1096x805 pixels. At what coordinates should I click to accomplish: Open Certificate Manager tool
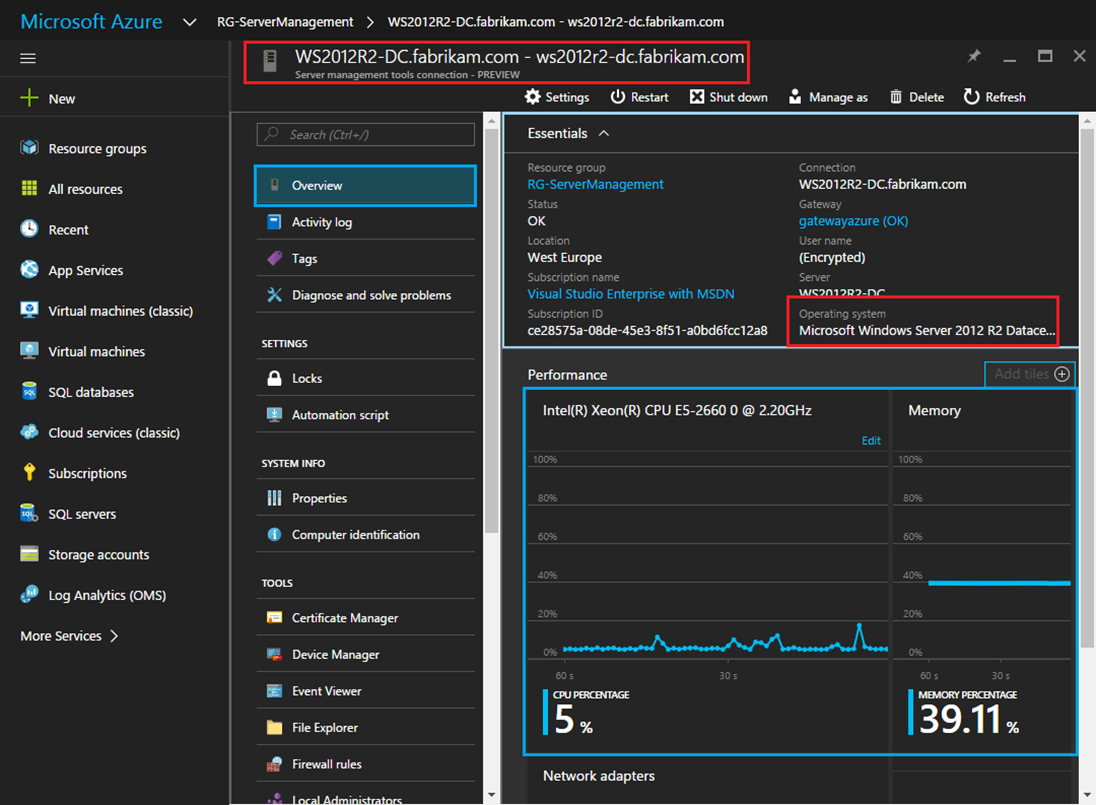(366, 618)
